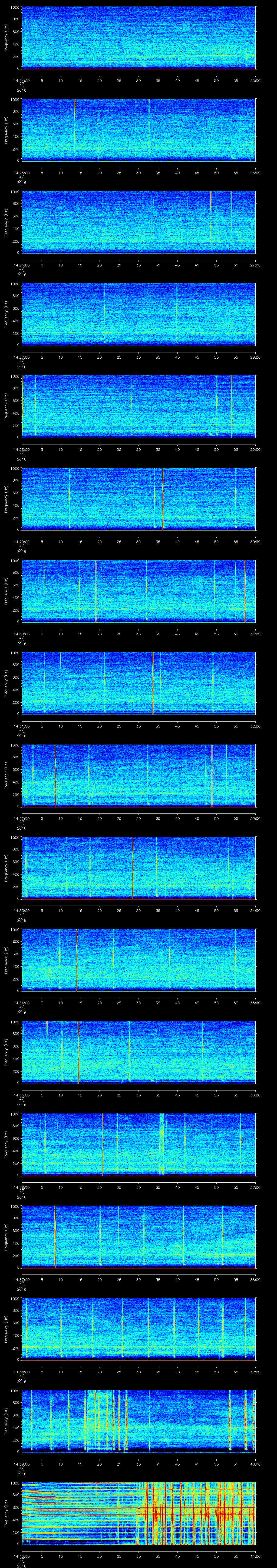The image size is (277, 1568).
Task: Select the 14:34:00 spectrogram plot
Action: point(139,960)
